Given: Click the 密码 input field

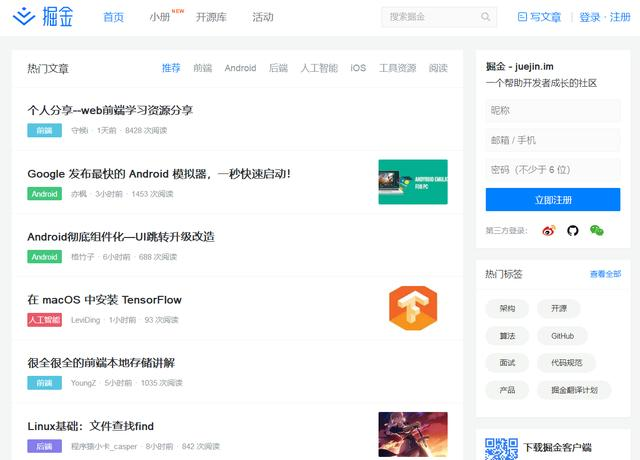Looking at the screenshot, I should click(553, 170).
